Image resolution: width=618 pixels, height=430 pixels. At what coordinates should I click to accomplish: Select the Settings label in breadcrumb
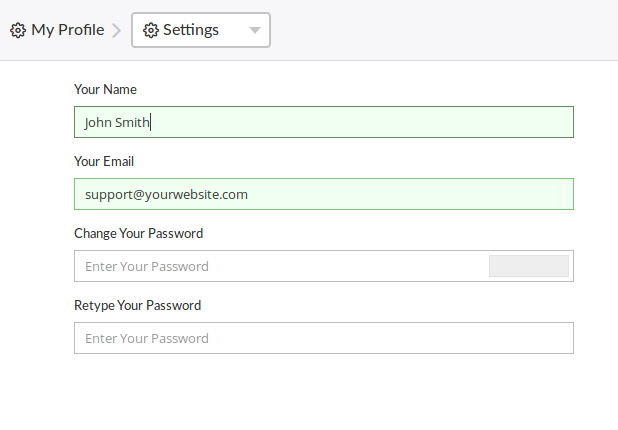click(191, 30)
